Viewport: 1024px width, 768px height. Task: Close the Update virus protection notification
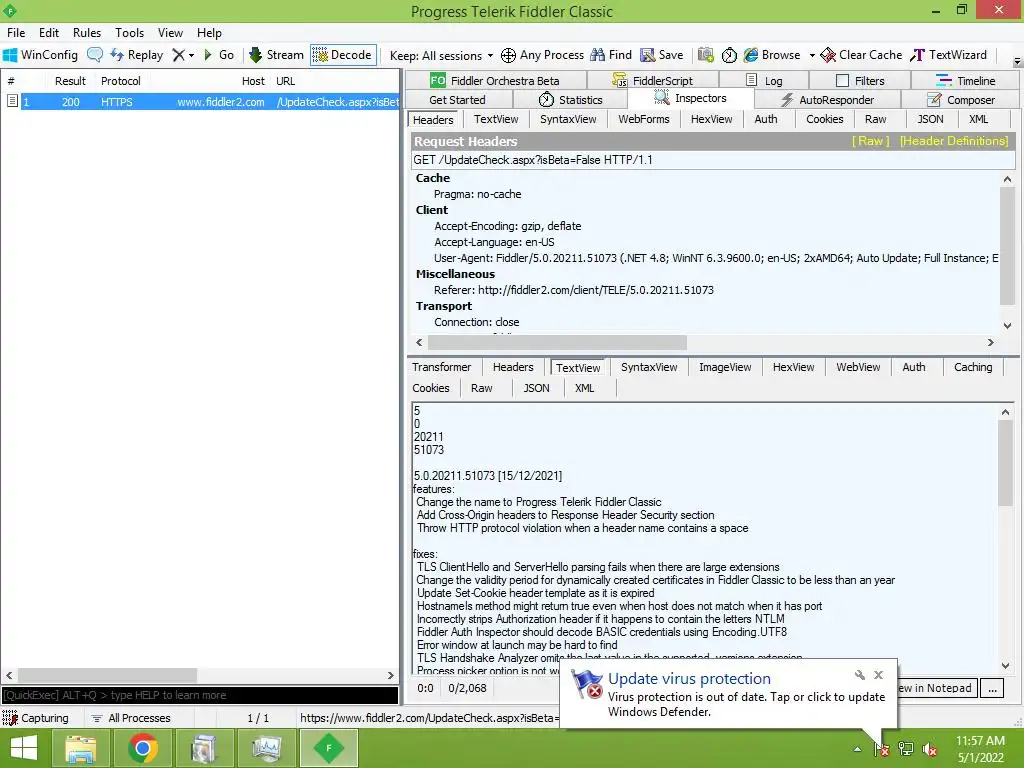point(878,675)
